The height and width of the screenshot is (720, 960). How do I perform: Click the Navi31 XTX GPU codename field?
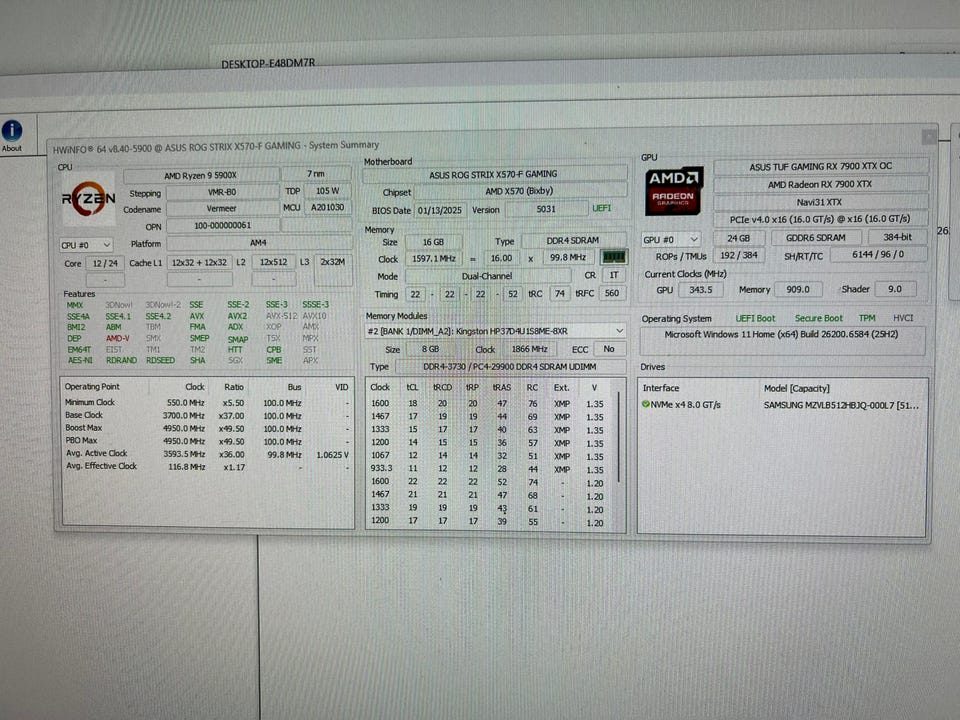coord(820,202)
